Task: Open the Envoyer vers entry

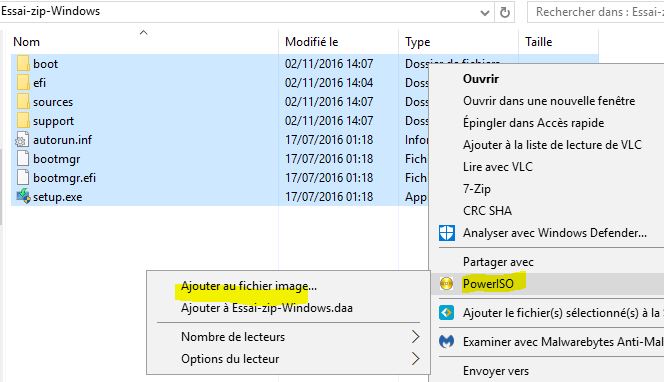Action: point(495,371)
